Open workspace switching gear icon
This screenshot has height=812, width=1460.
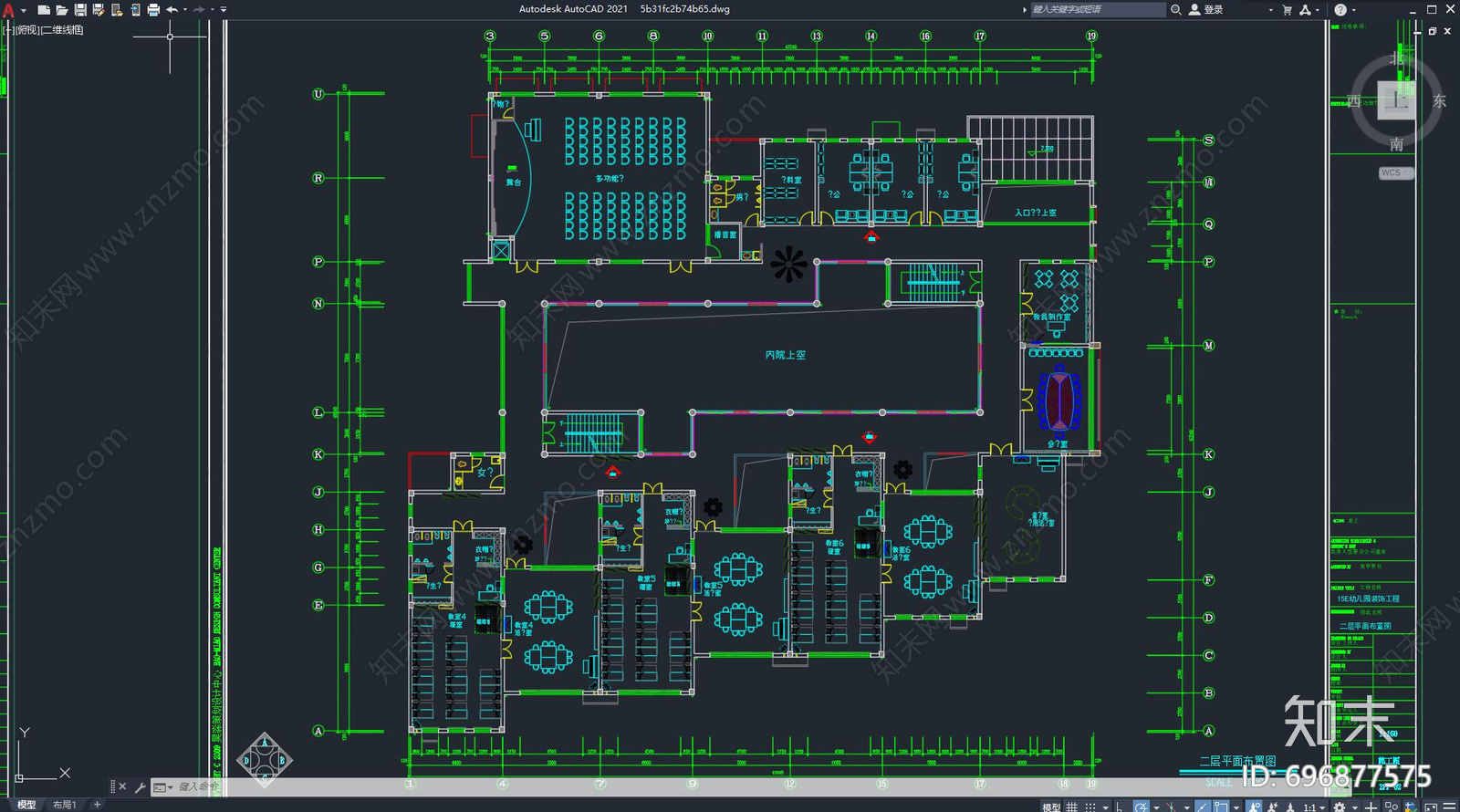(1340, 806)
